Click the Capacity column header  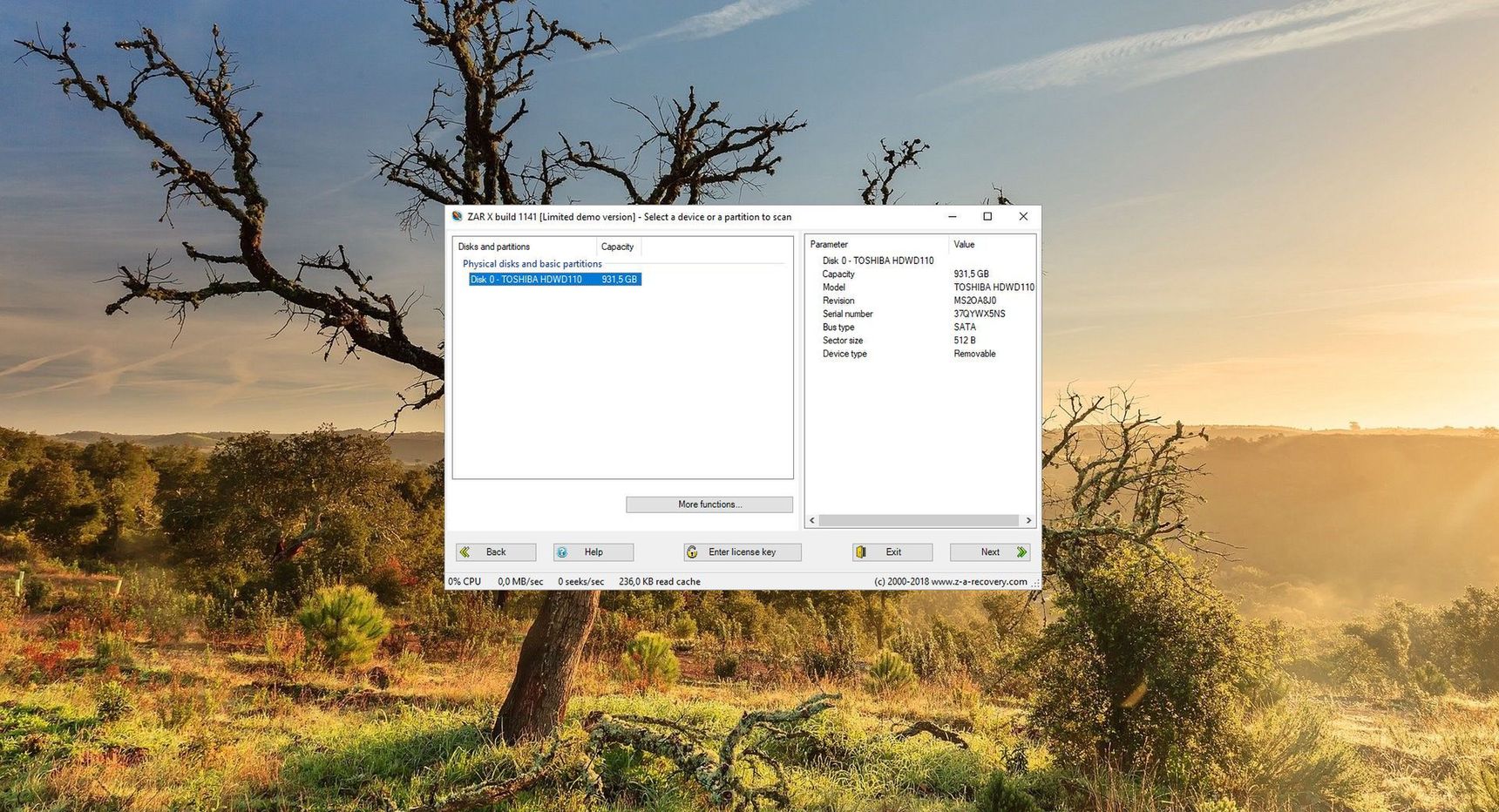(619, 247)
